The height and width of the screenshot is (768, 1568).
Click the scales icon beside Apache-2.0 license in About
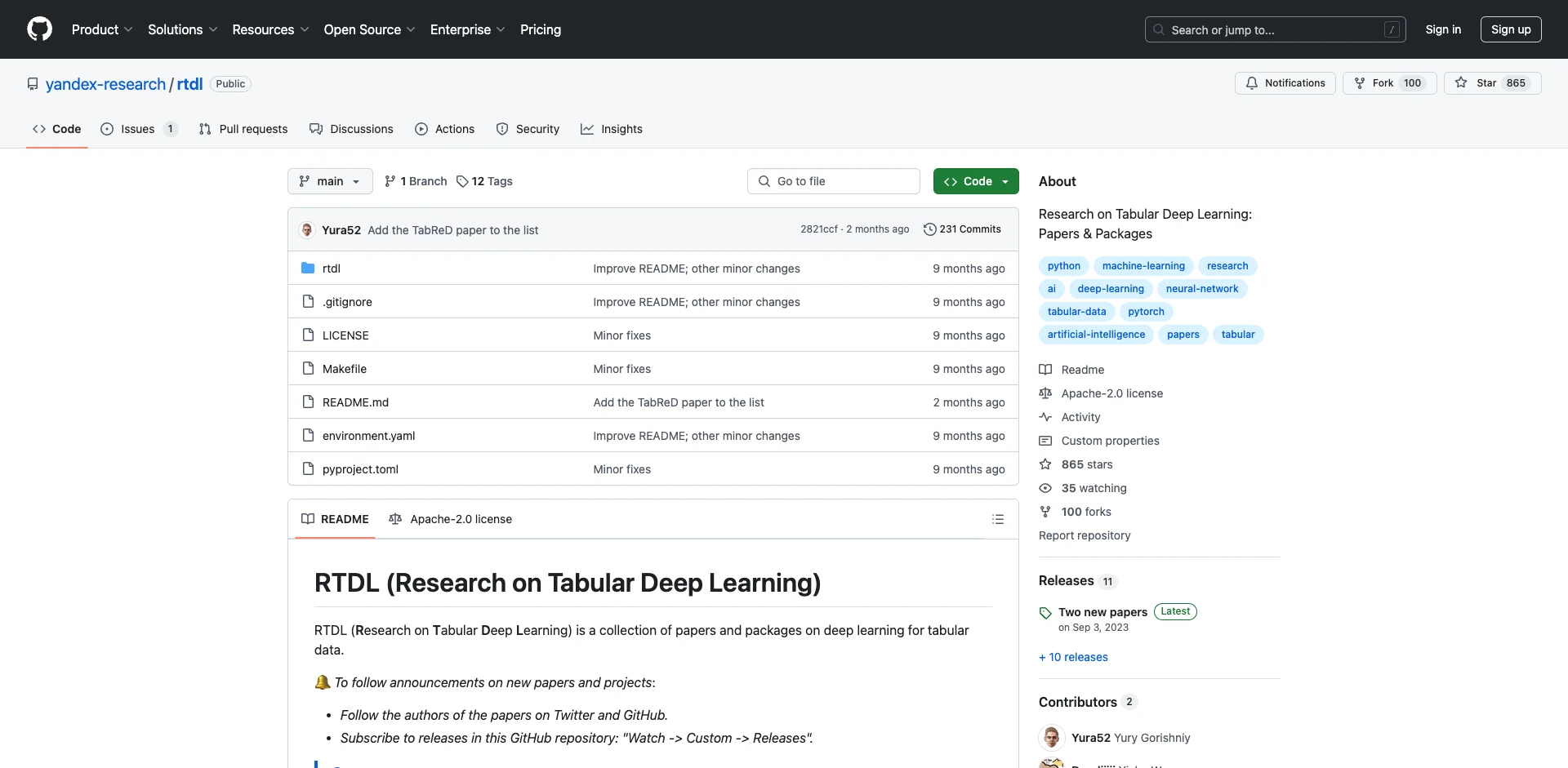(1045, 393)
